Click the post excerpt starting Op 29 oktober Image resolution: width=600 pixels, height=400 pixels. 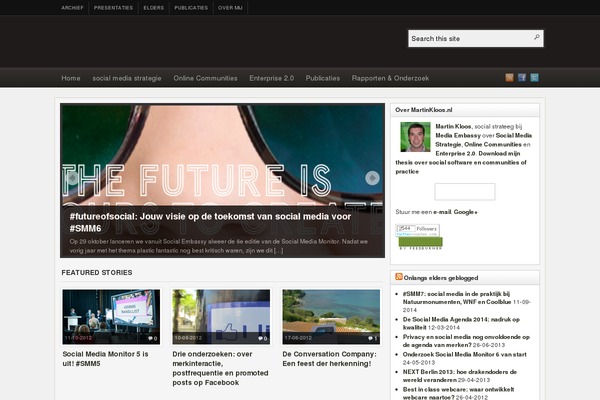tap(218, 246)
